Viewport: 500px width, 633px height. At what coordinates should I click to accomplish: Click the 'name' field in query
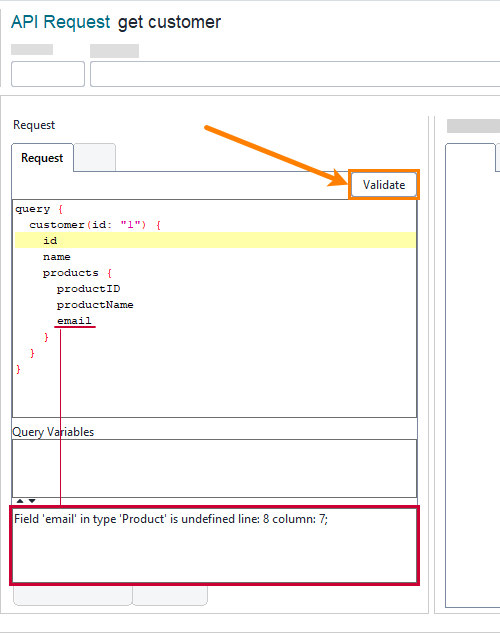57,257
